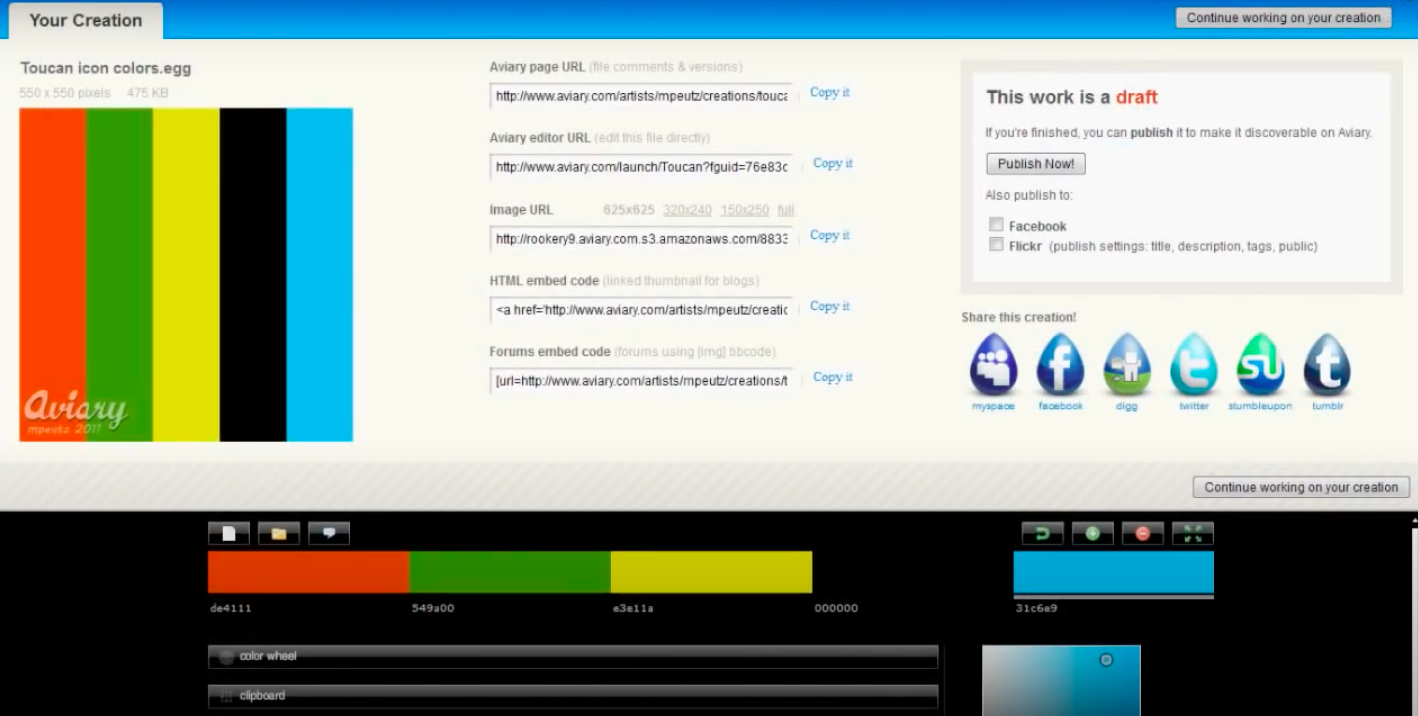Click the 31c6e9 hex value
This screenshot has height=716, width=1418.
tap(1036, 608)
